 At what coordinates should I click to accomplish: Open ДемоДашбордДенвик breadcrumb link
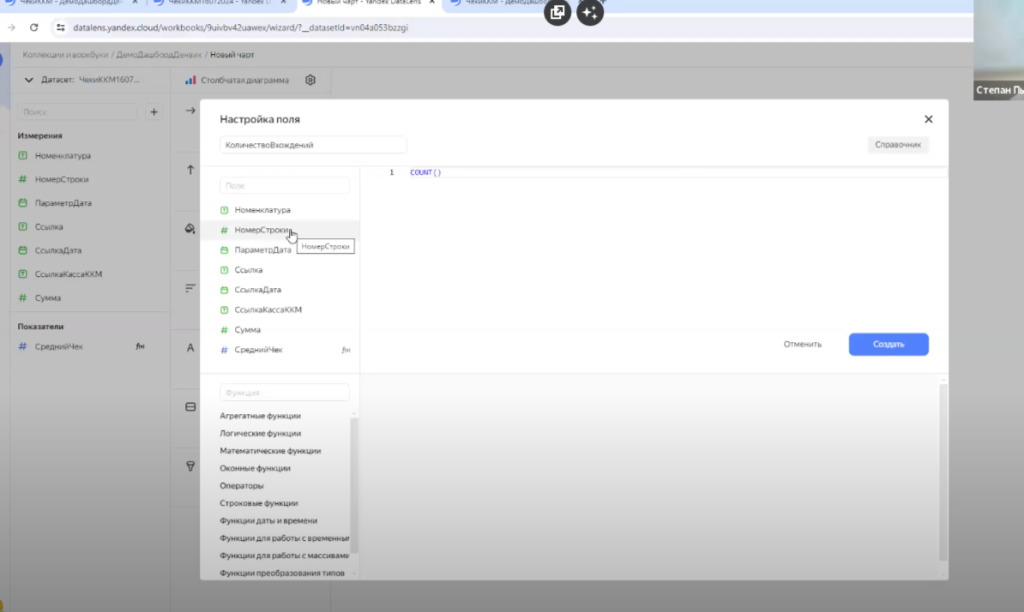(x=159, y=54)
